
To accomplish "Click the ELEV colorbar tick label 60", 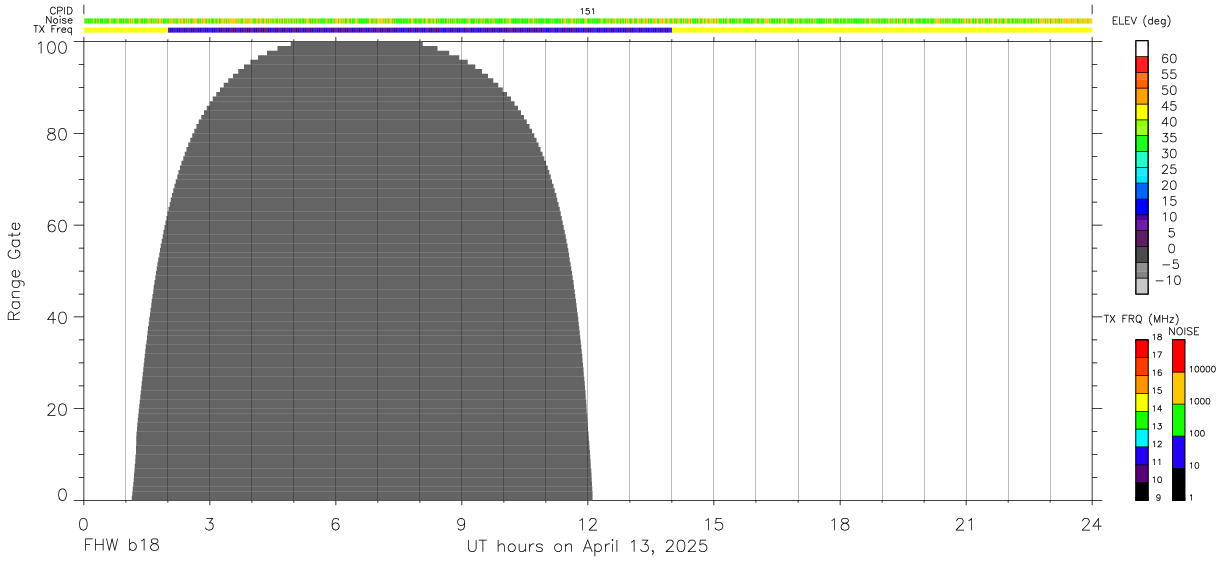I will [x=1169, y=59].
